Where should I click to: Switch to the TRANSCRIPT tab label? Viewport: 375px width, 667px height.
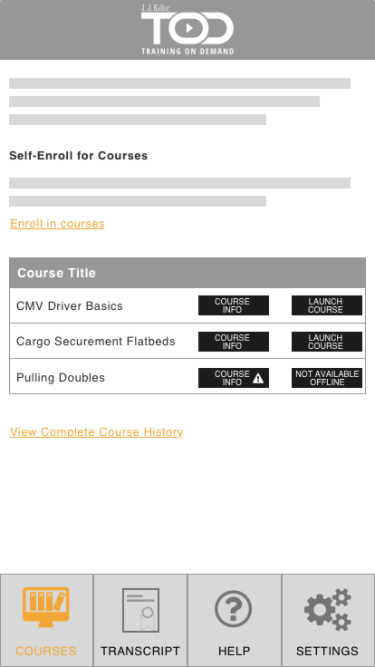coord(140,651)
